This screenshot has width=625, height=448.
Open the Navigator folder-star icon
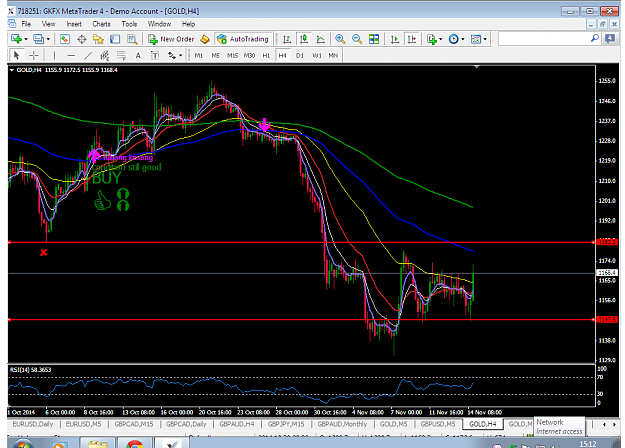coord(98,39)
